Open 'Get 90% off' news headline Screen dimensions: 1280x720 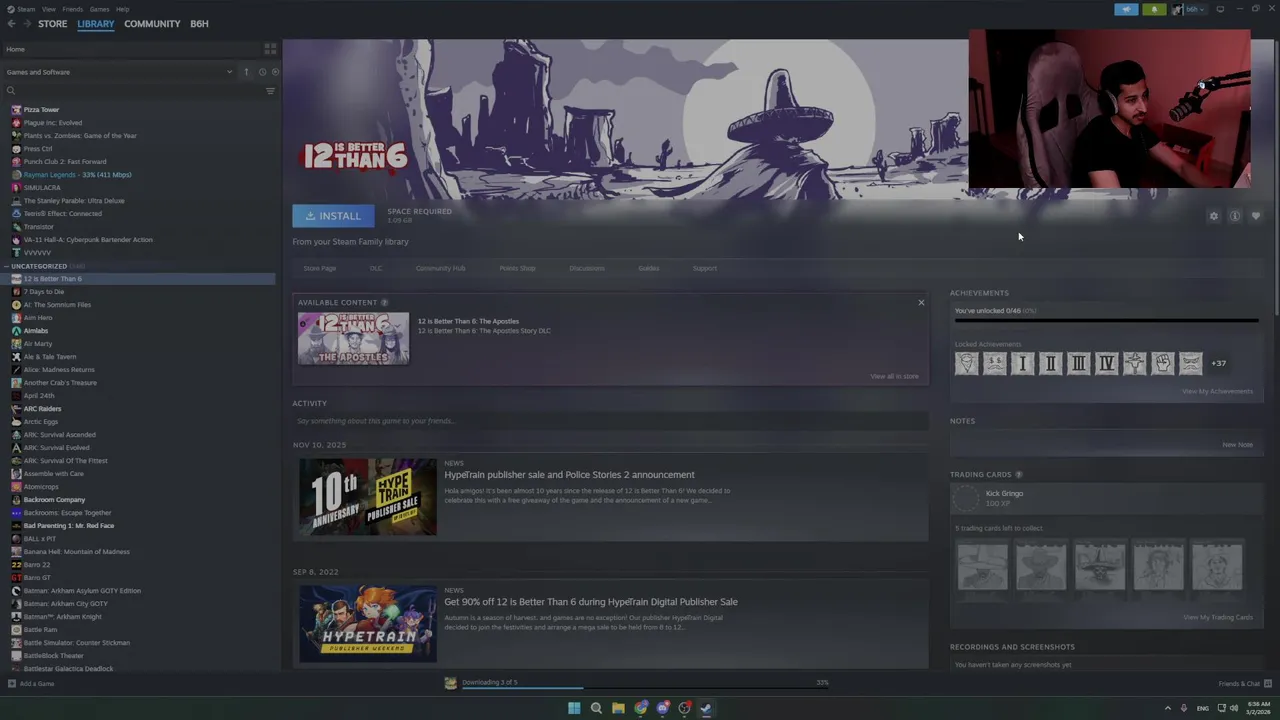(x=591, y=602)
